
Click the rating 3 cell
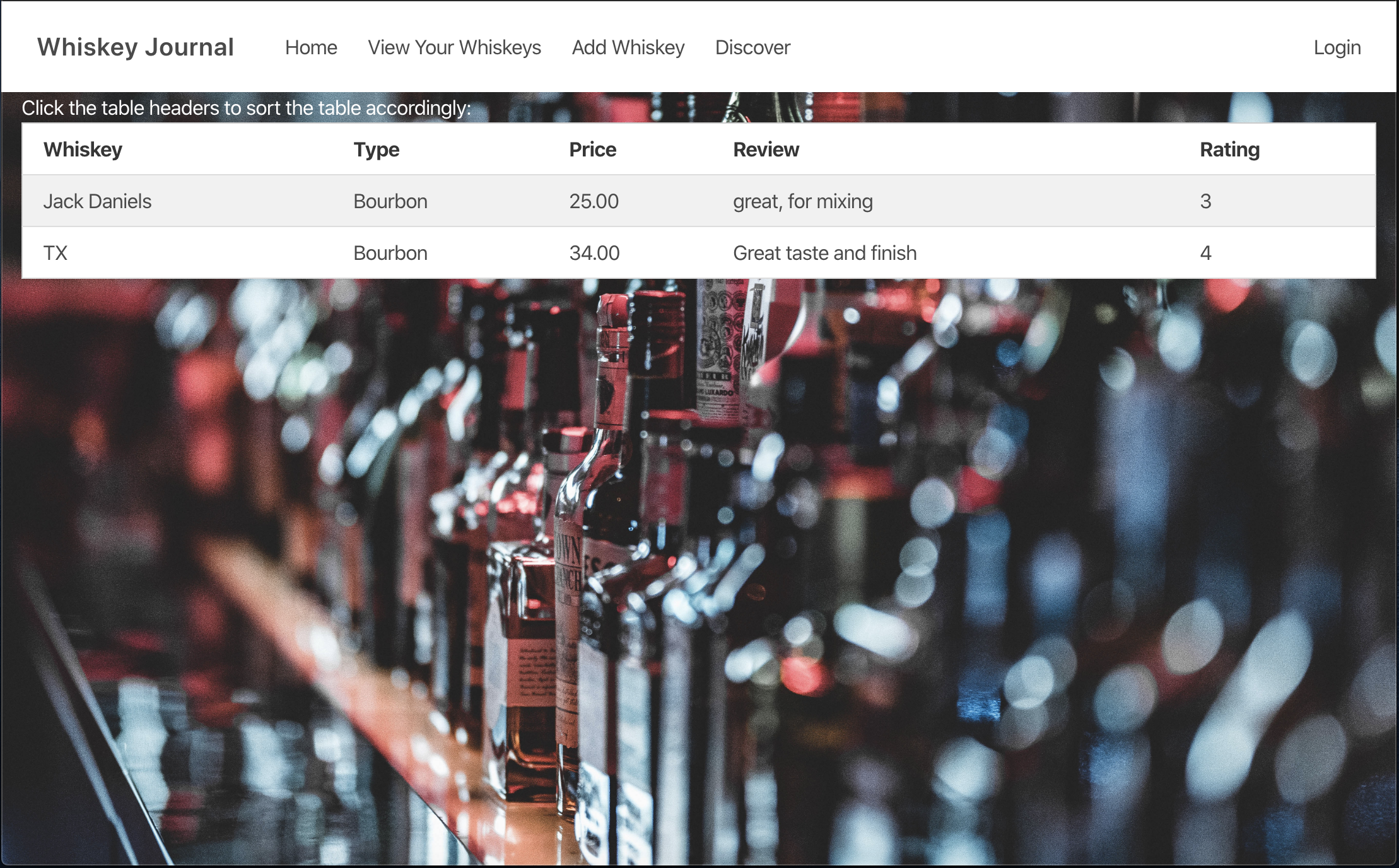[1205, 201]
